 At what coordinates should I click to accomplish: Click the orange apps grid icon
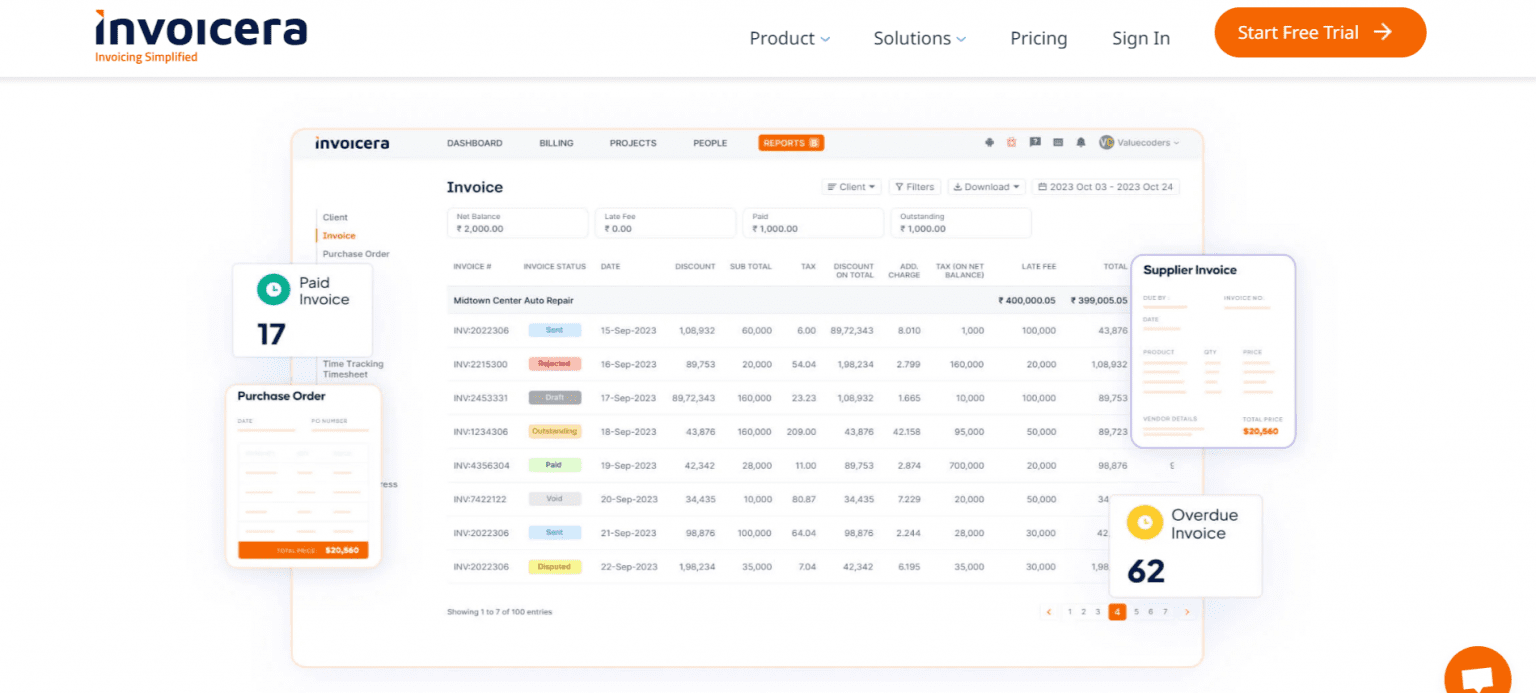click(1011, 142)
